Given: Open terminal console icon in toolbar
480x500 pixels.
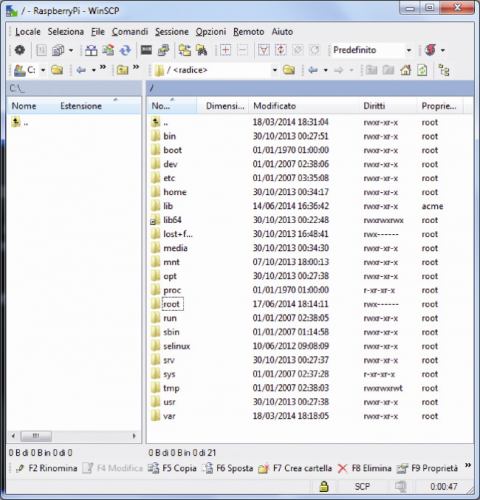Looking at the screenshot, I should tap(146, 50).
